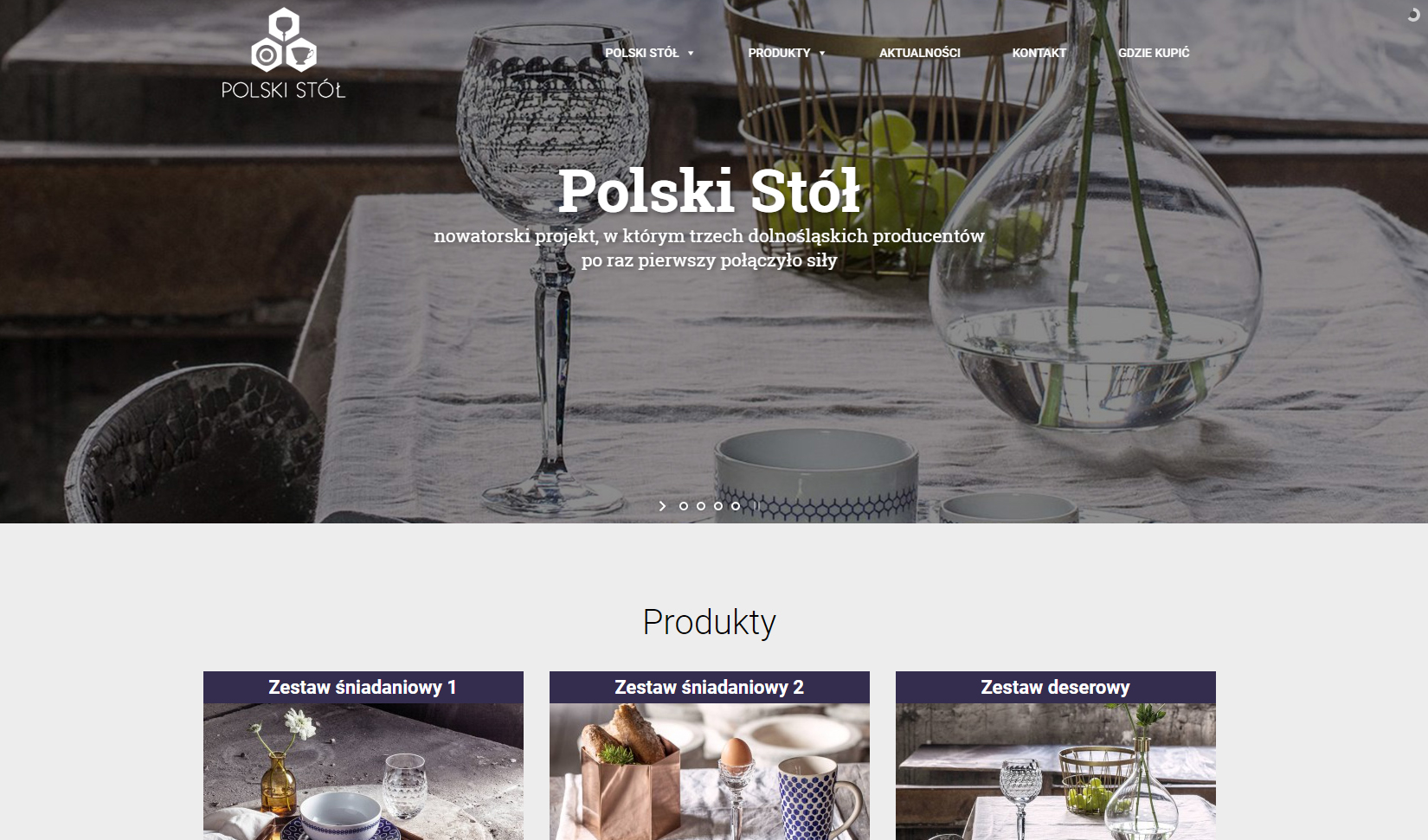1428x840 pixels.
Task: Click the Polski Stół hexagon logo
Action: pyautogui.click(x=284, y=53)
